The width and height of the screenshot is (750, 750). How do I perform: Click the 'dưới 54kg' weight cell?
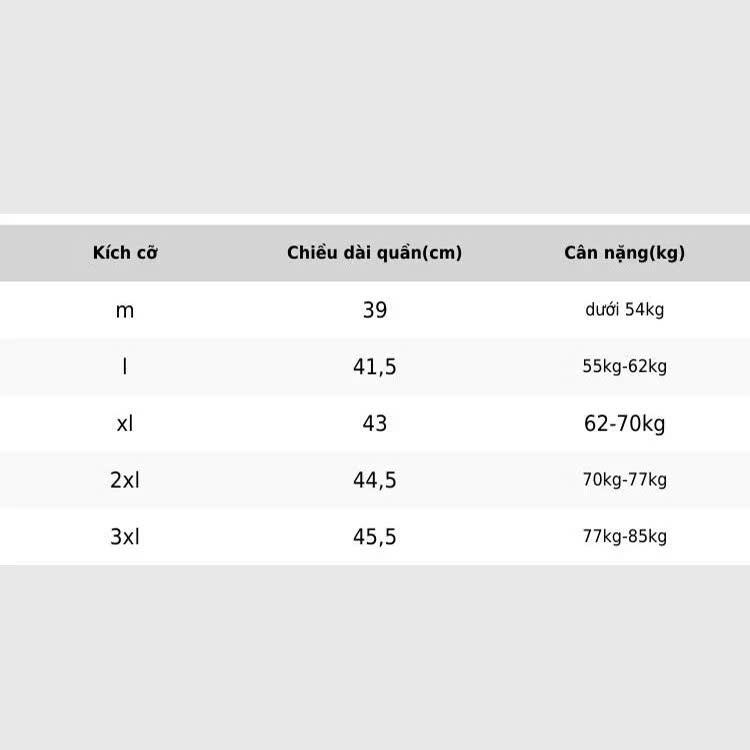[624, 309]
